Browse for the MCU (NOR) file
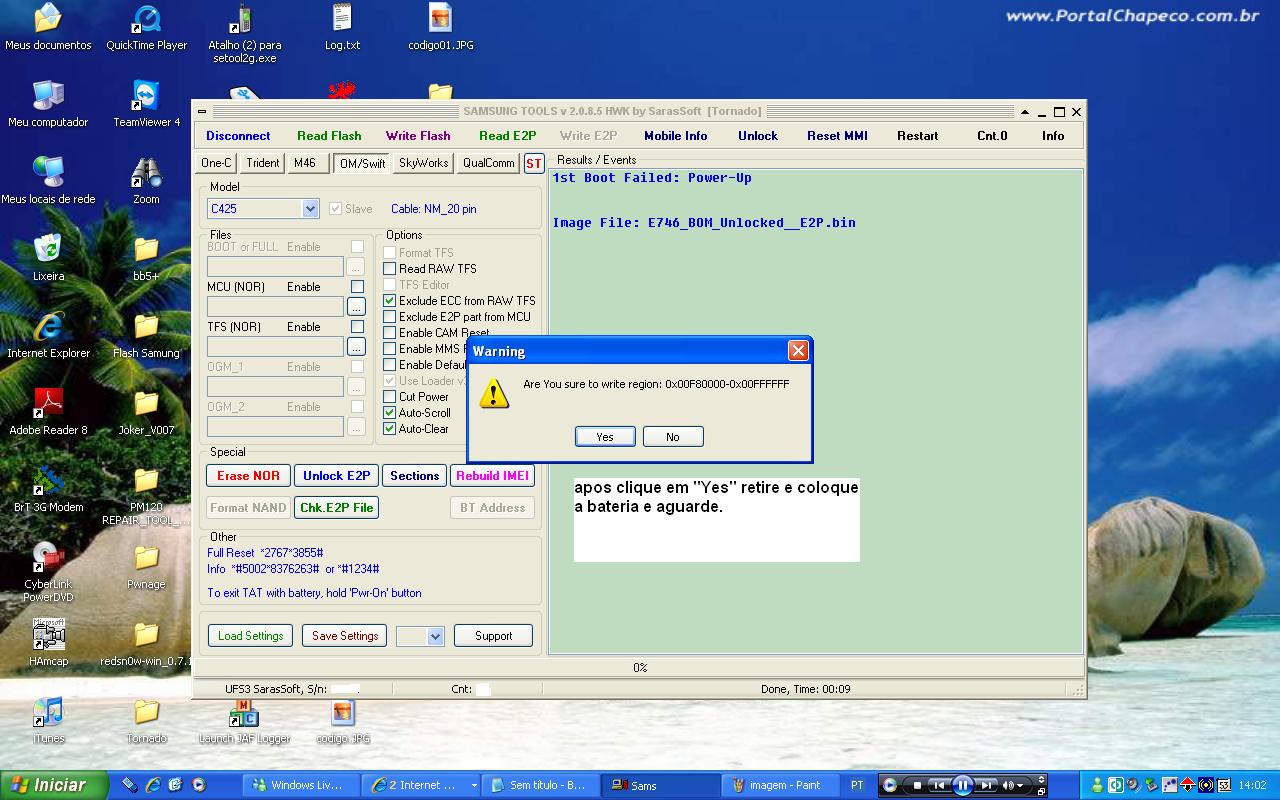 pos(356,307)
